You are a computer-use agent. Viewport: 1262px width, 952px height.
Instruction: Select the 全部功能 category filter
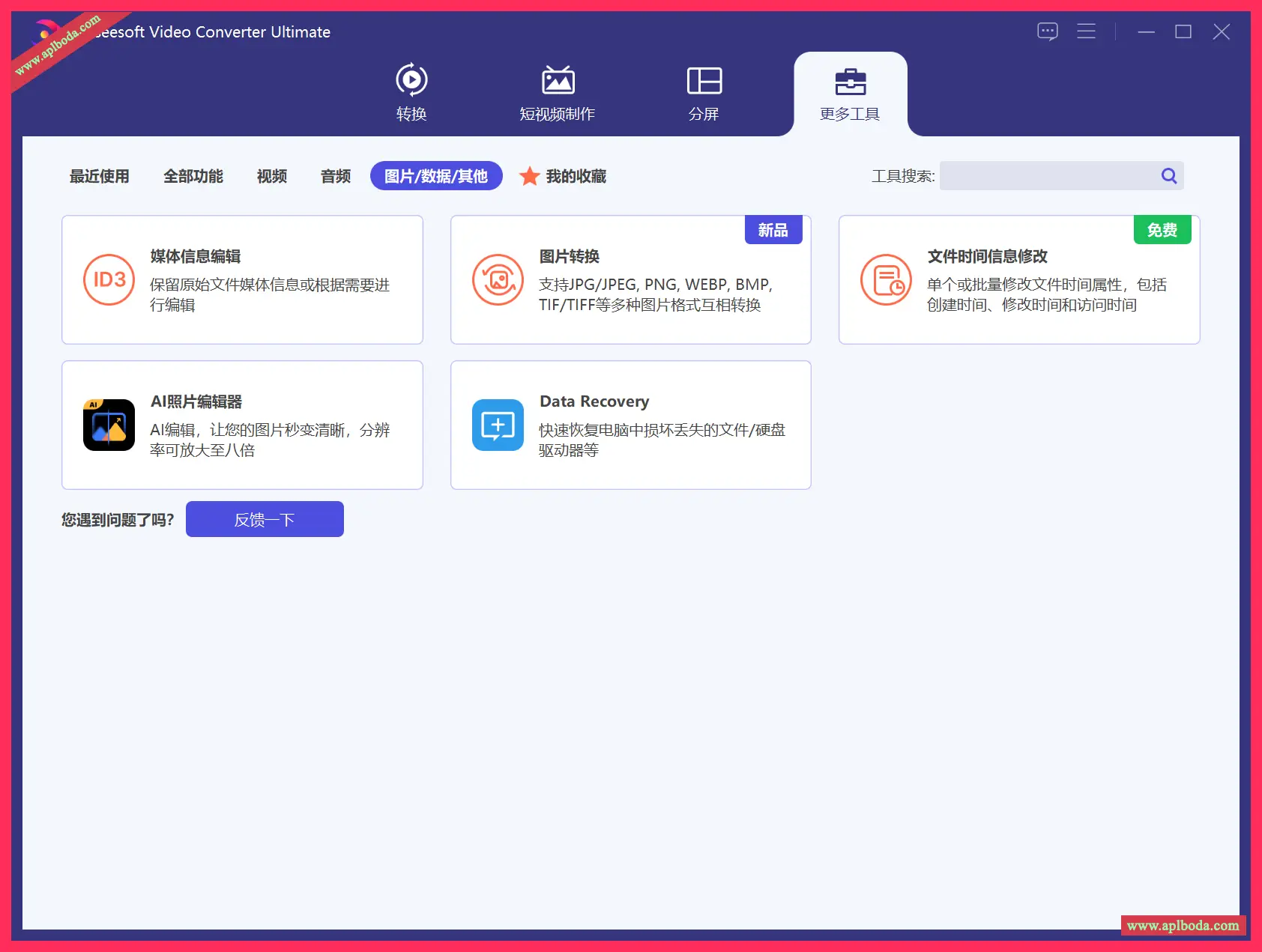tap(193, 176)
